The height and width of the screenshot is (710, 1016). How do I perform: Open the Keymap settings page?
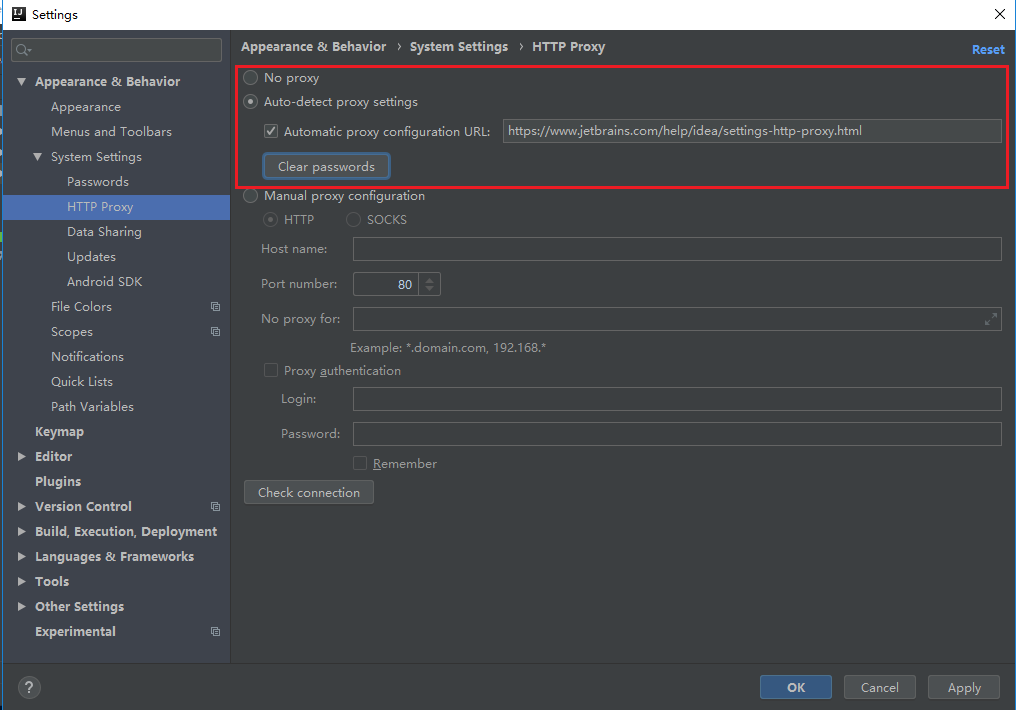point(59,432)
